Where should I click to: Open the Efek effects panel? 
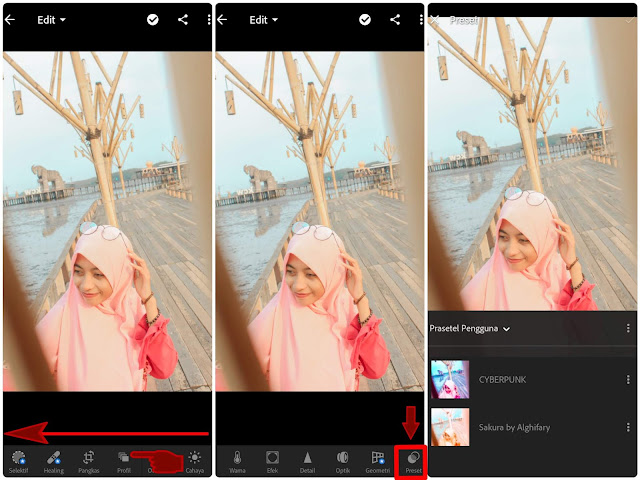pyautogui.click(x=272, y=462)
